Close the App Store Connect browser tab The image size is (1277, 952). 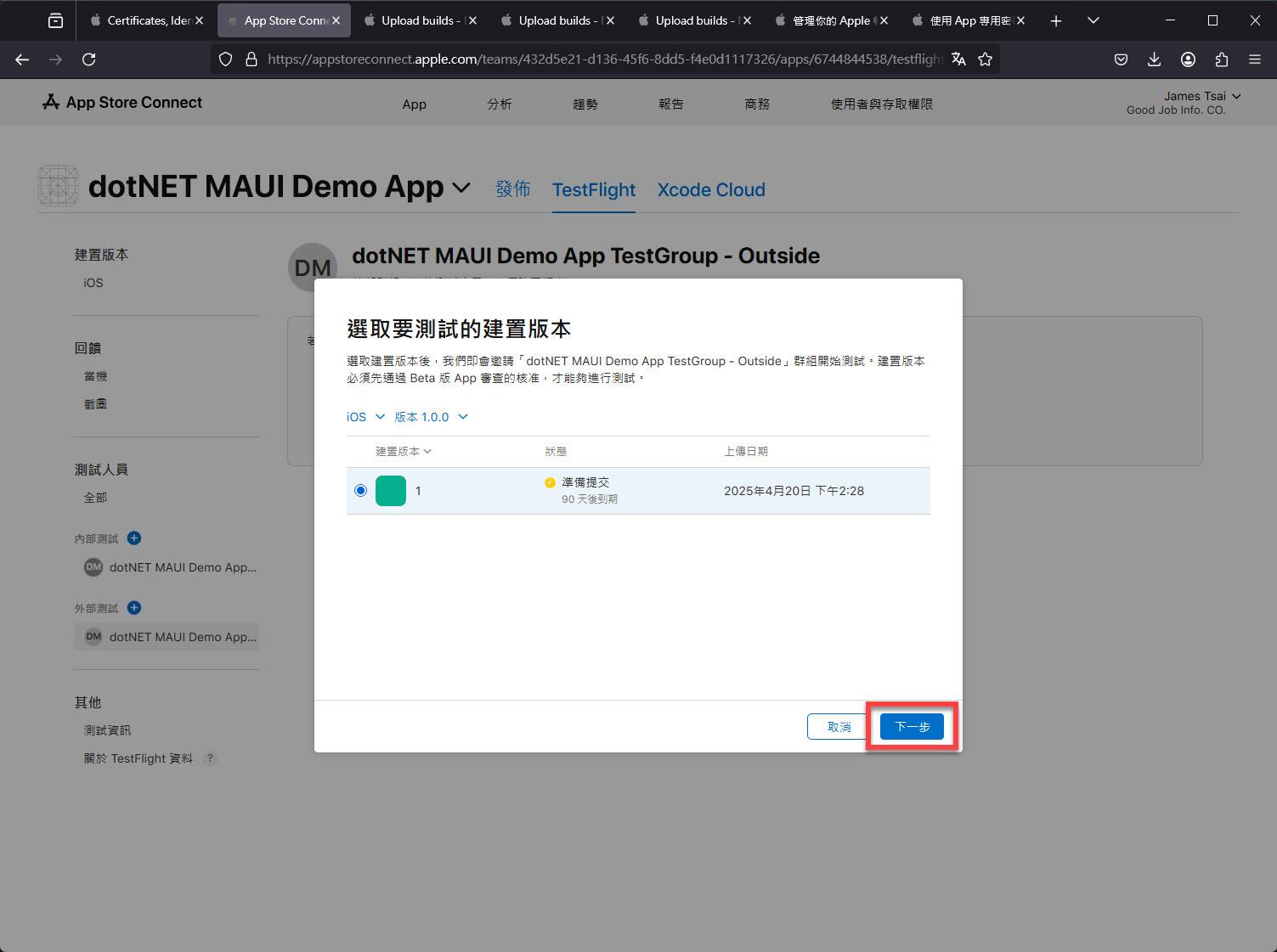[336, 20]
